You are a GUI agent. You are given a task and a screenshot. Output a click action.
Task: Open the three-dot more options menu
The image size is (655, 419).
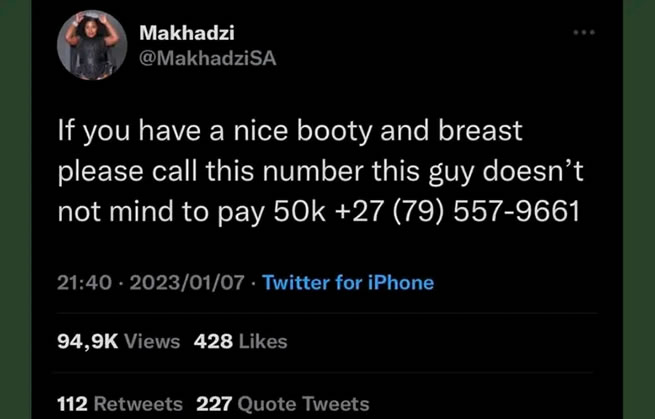(x=584, y=32)
